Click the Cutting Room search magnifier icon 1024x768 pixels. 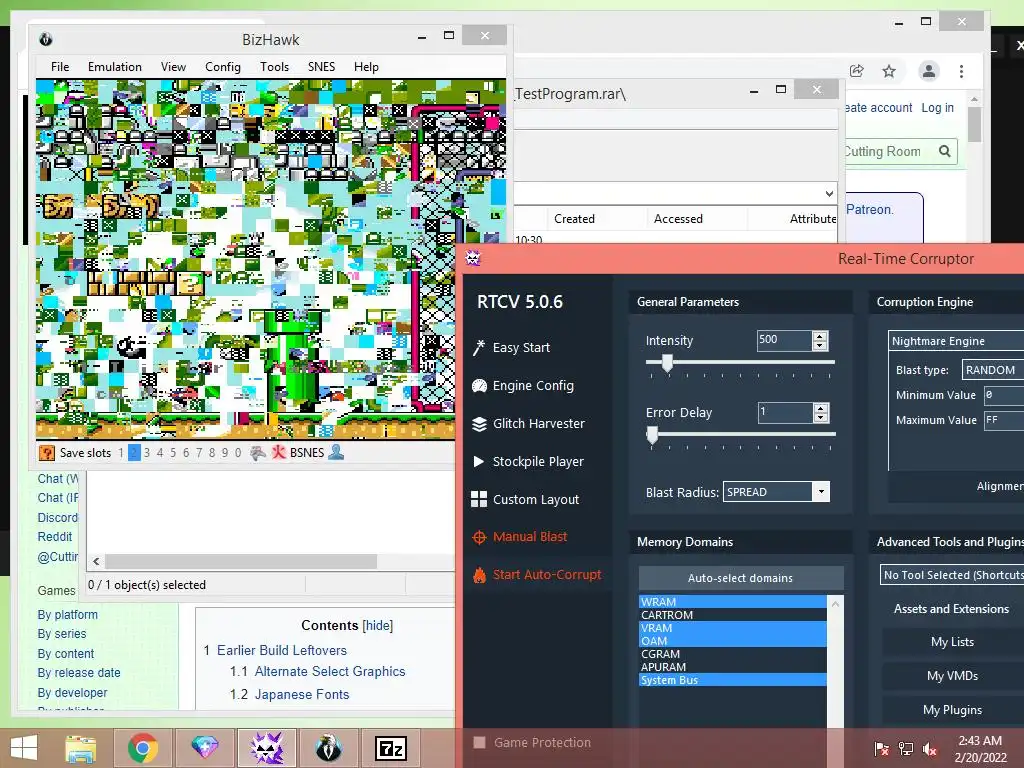tap(944, 151)
